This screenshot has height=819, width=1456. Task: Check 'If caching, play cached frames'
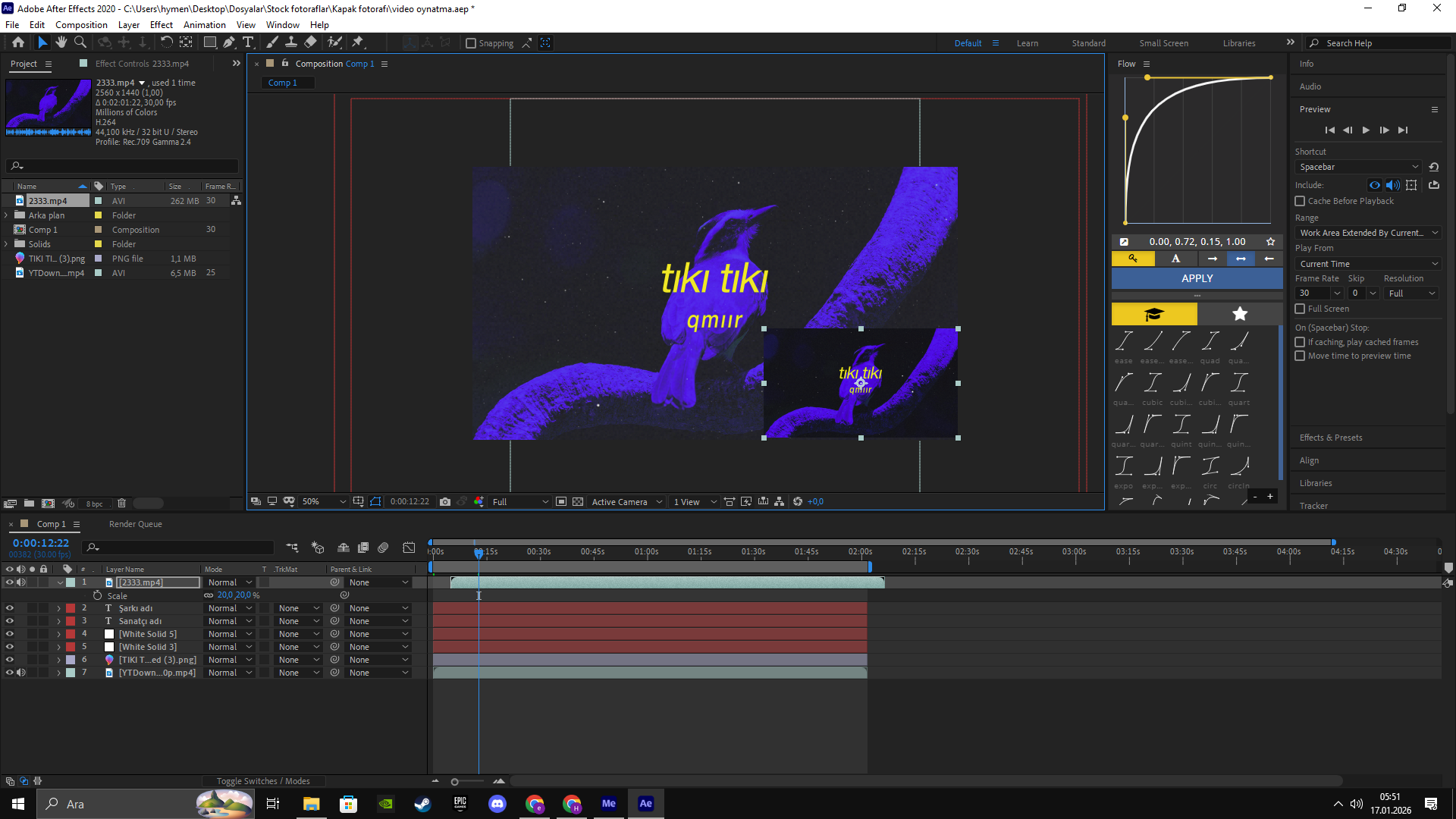[x=1300, y=342]
